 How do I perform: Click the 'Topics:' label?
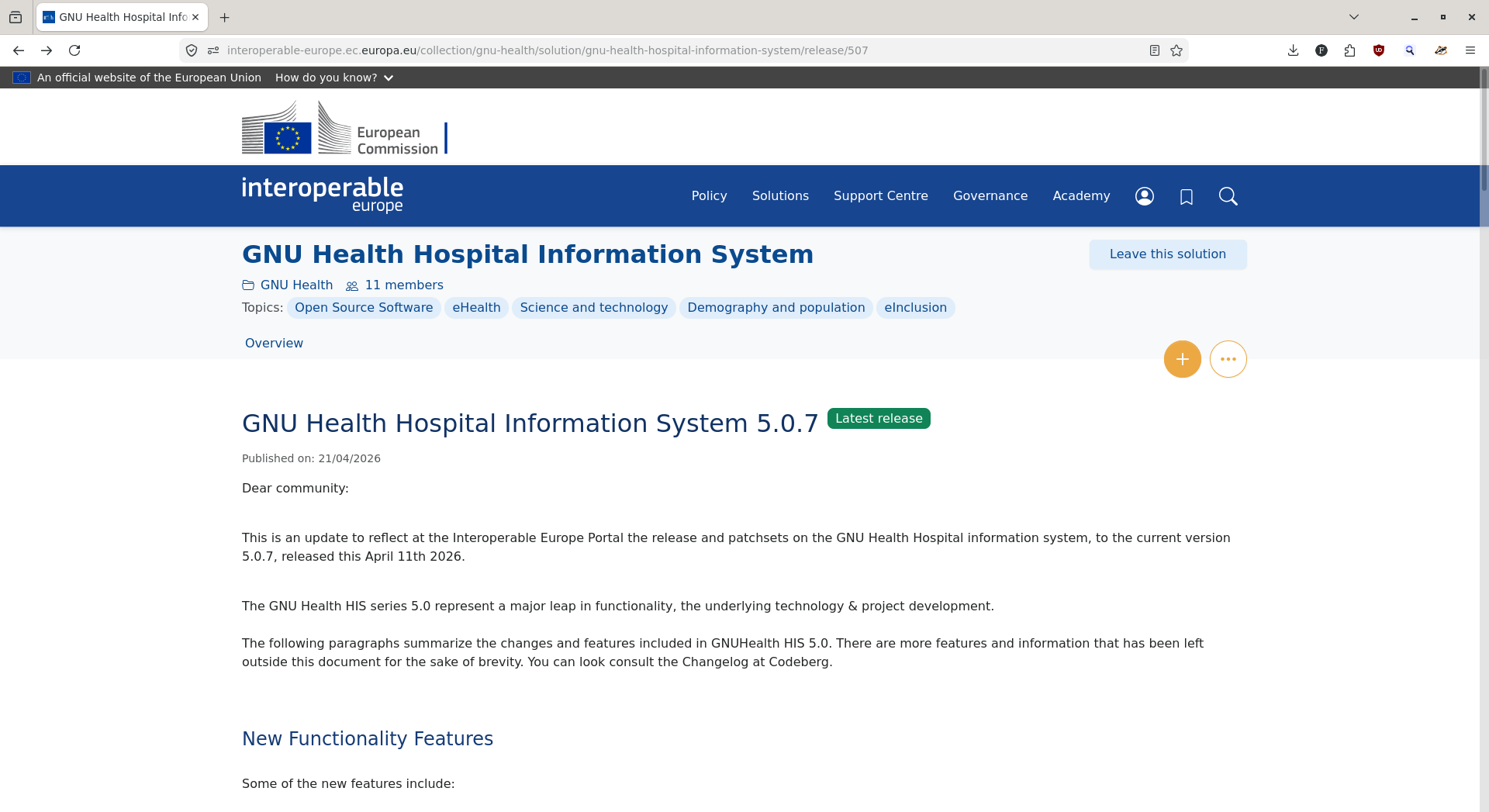pyautogui.click(x=263, y=308)
